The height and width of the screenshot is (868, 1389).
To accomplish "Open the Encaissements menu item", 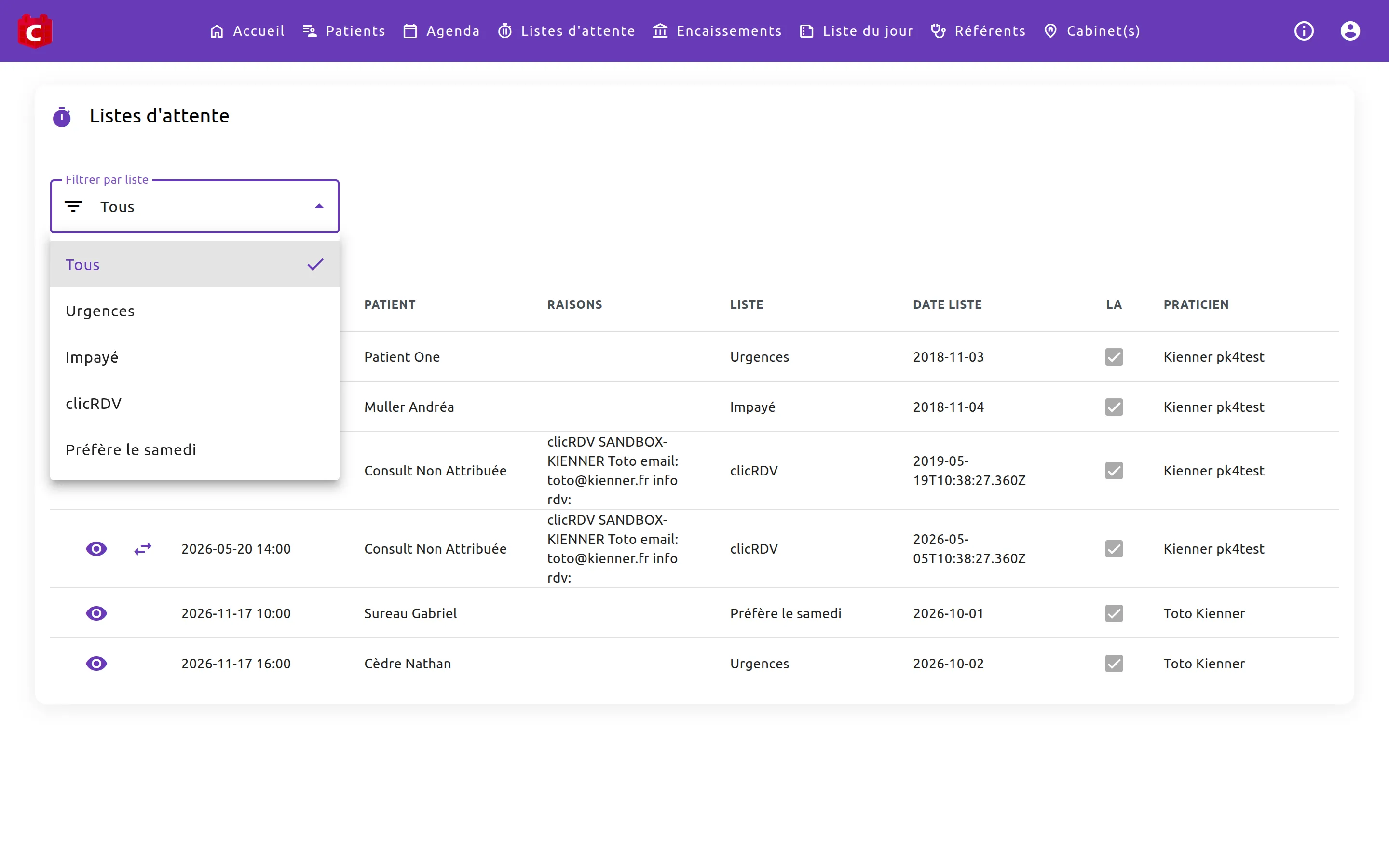I will pos(717,31).
